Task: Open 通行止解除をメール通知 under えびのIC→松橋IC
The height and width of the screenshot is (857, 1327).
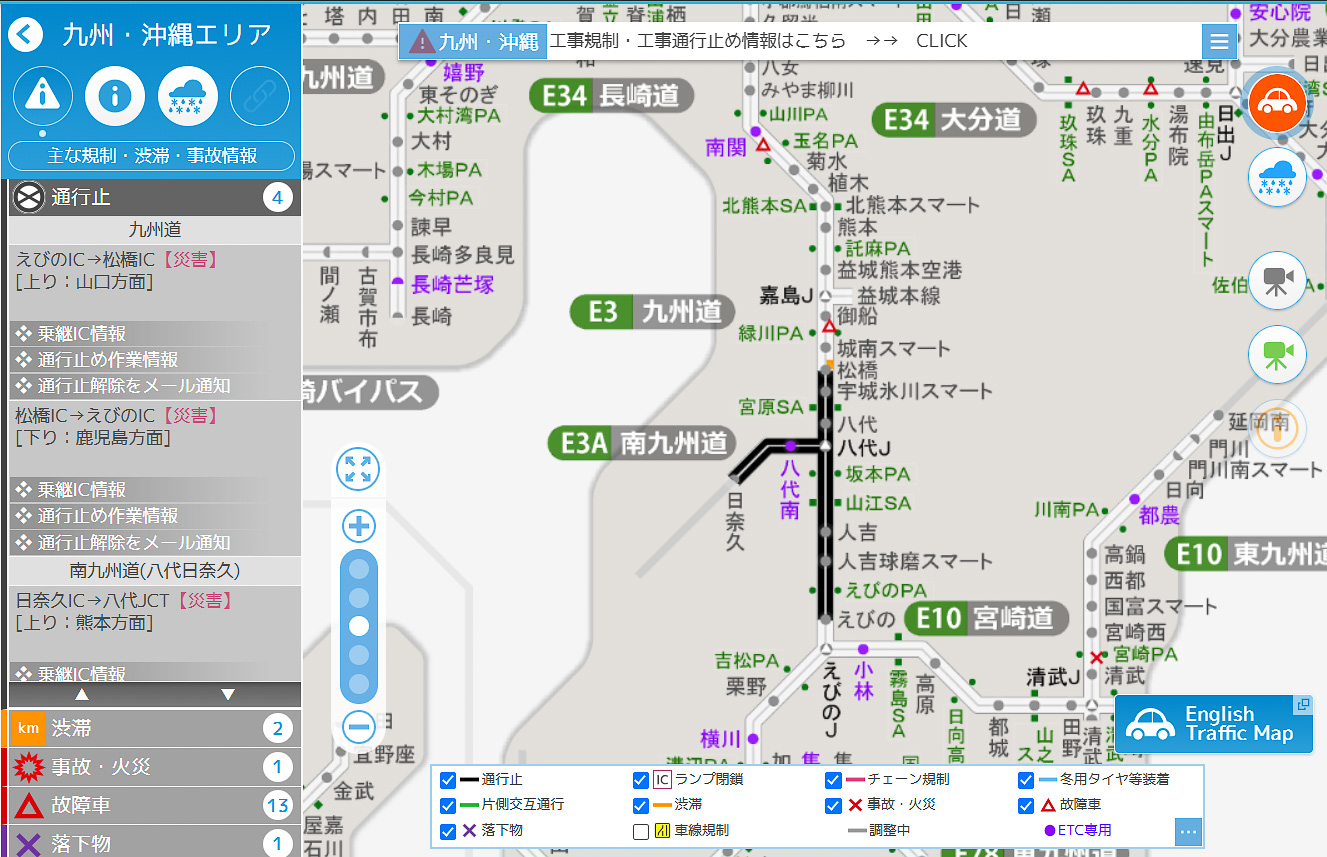Action: [x=155, y=386]
